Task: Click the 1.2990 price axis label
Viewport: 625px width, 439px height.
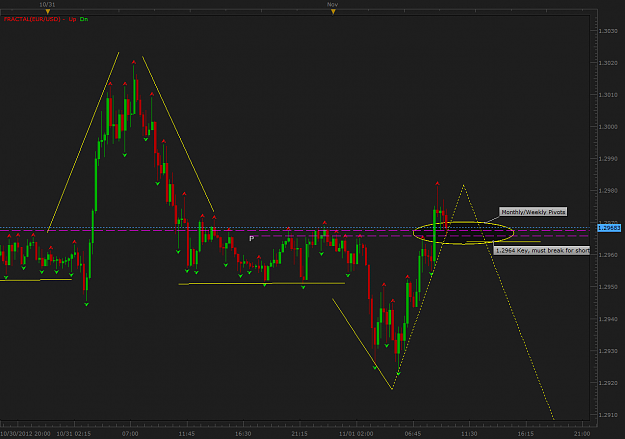Action: click(x=608, y=159)
